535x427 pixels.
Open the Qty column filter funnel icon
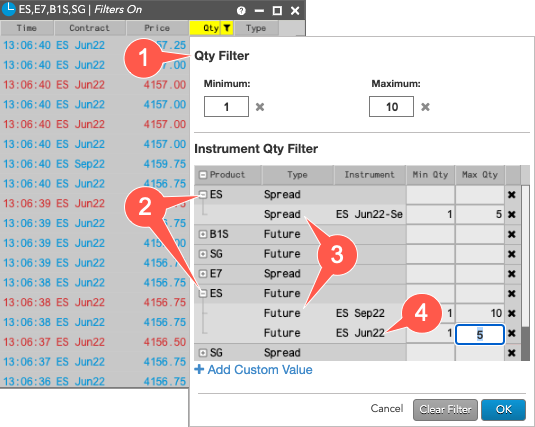tap(227, 28)
